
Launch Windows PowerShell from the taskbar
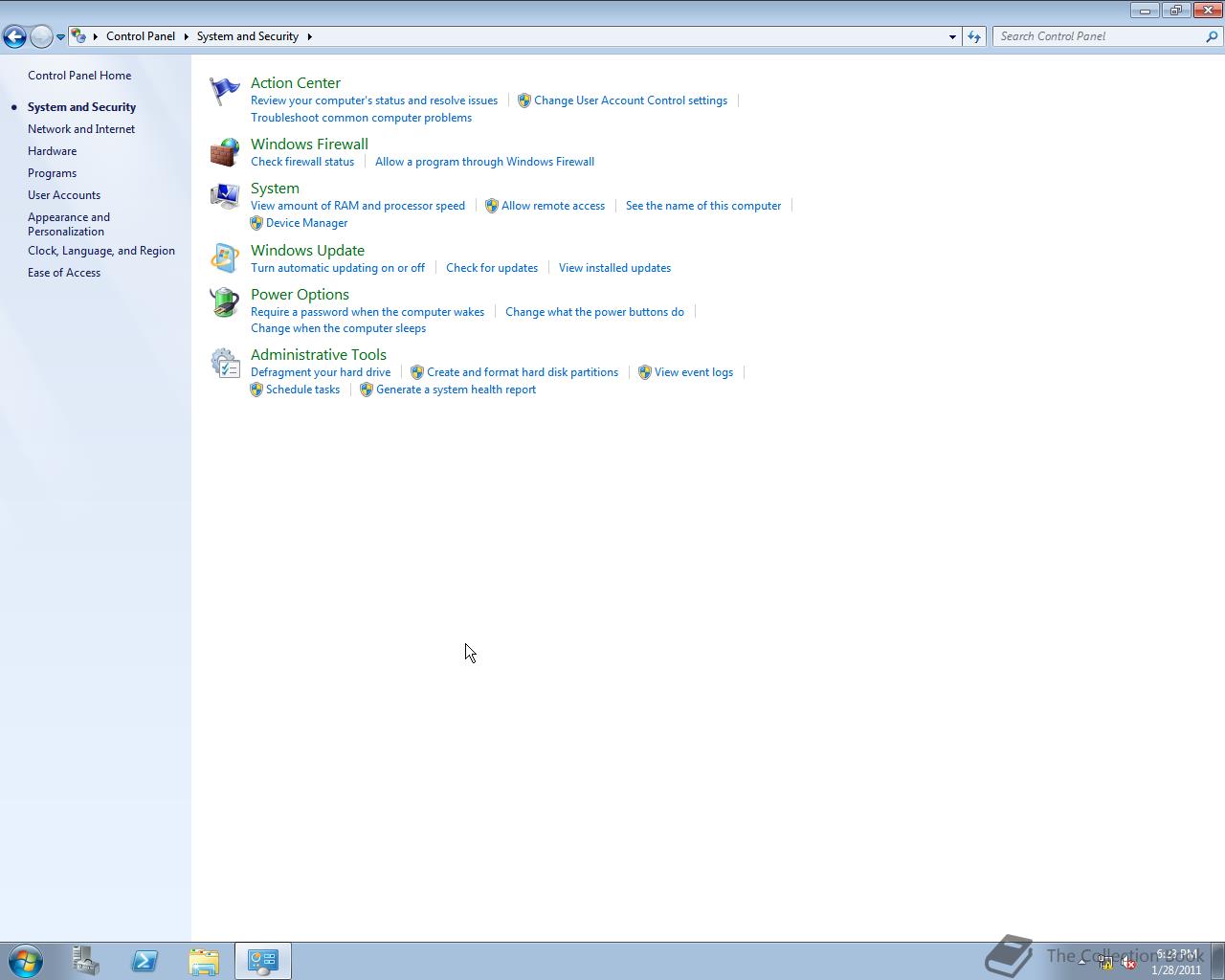click(145, 961)
